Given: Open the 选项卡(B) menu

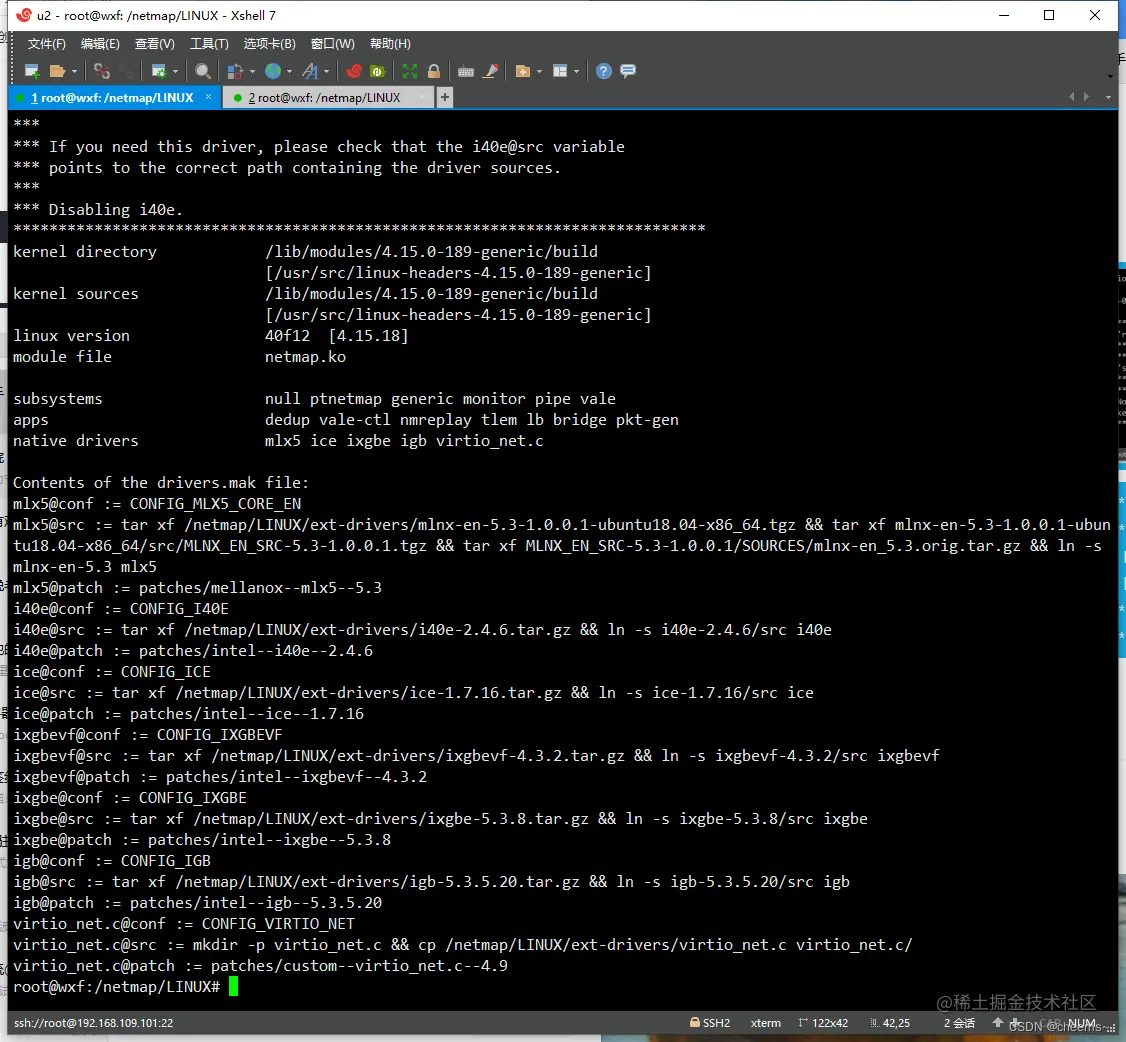Looking at the screenshot, I should click(x=269, y=44).
